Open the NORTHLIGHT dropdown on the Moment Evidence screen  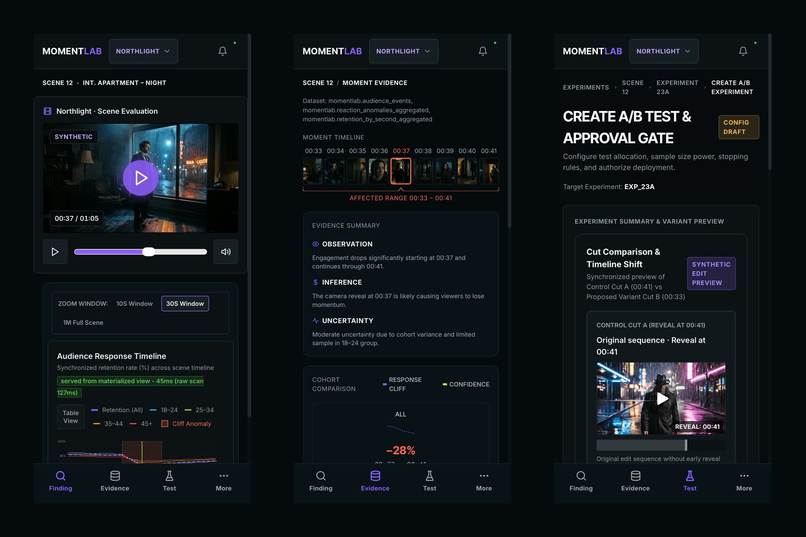pyautogui.click(x=404, y=51)
